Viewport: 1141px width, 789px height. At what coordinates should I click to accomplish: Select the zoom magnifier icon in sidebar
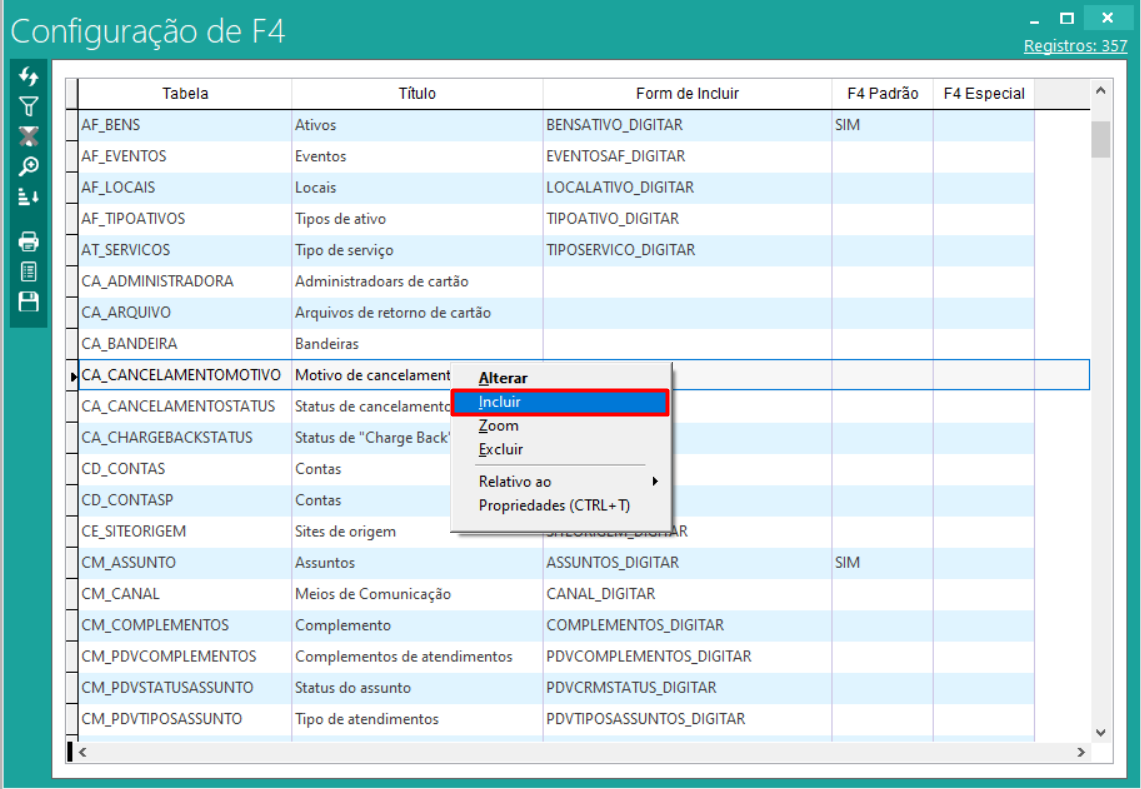(x=29, y=166)
